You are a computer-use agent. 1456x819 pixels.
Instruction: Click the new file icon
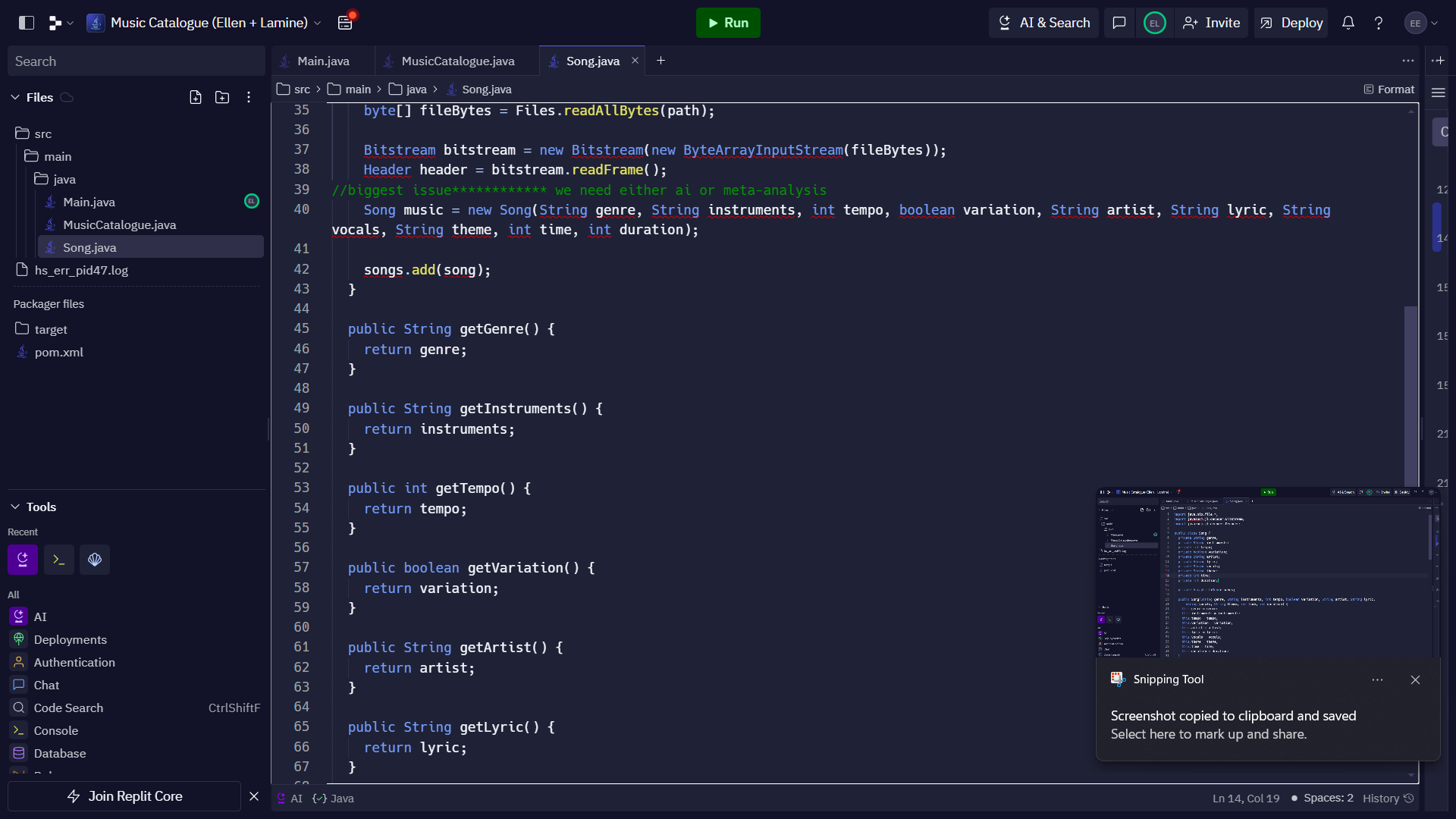[x=196, y=97]
